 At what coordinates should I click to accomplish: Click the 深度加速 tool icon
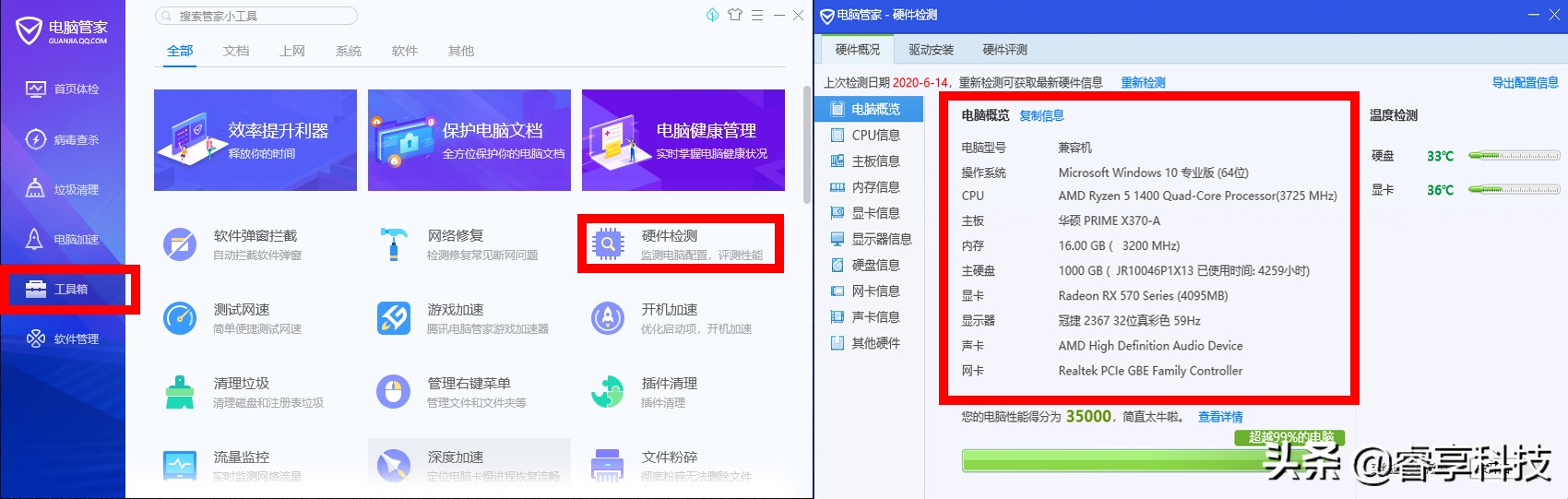pos(394,466)
